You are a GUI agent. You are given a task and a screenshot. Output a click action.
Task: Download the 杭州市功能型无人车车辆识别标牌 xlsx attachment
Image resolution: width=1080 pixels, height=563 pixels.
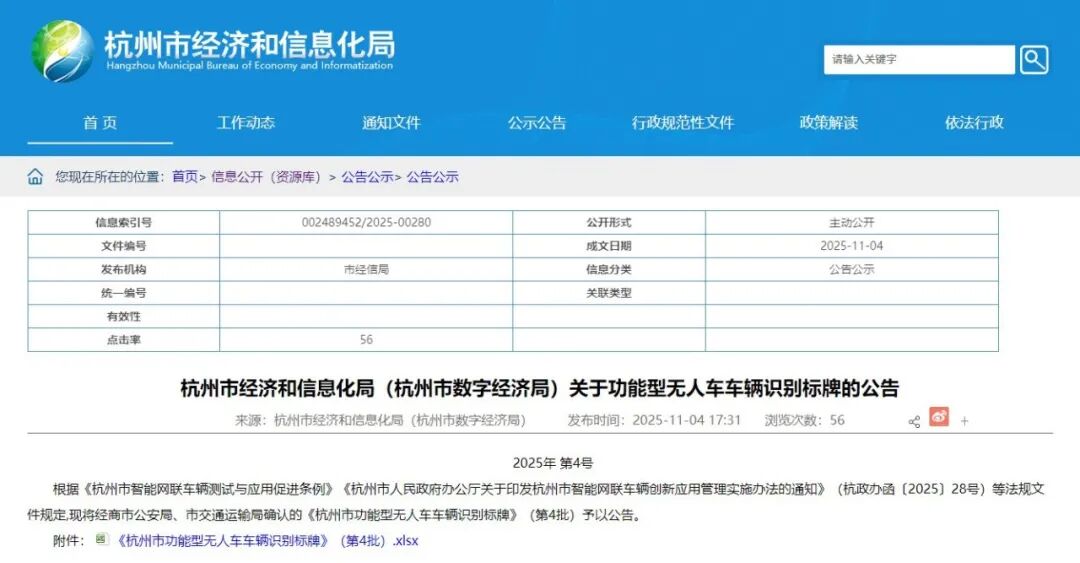(x=267, y=541)
